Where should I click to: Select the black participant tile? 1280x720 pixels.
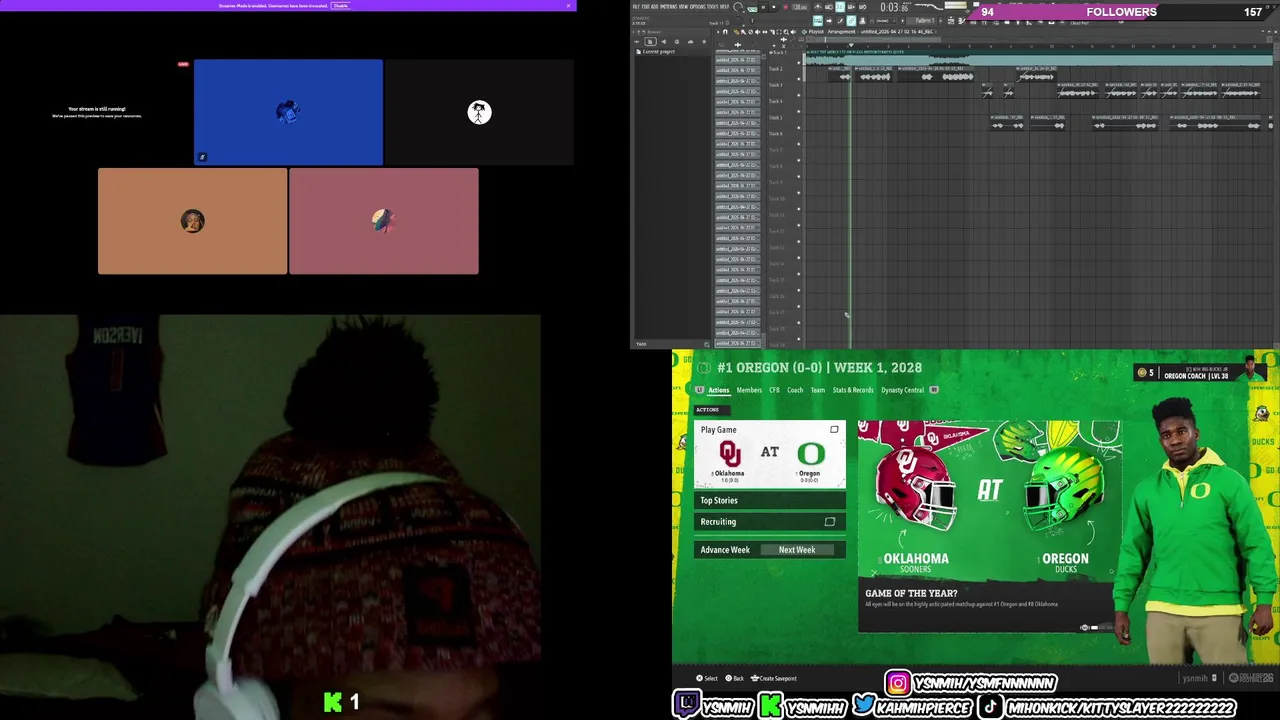[479, 112]
